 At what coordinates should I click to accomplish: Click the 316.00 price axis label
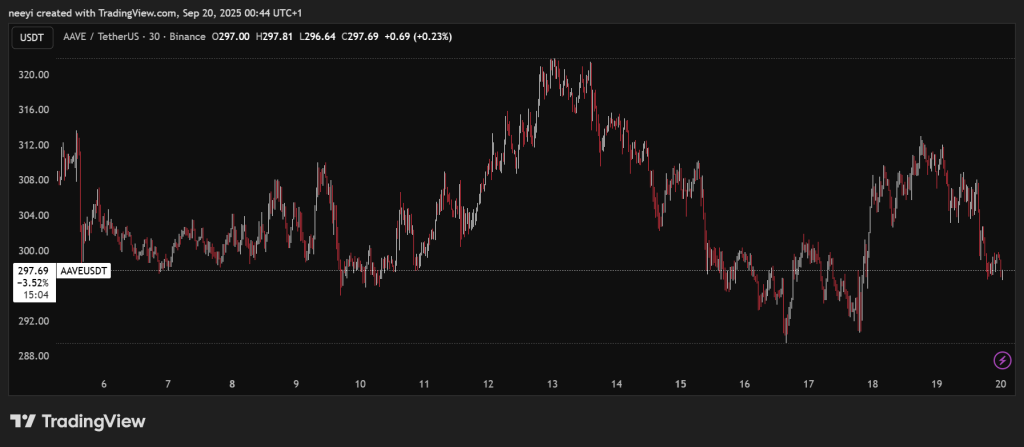[x=34, y=110]
